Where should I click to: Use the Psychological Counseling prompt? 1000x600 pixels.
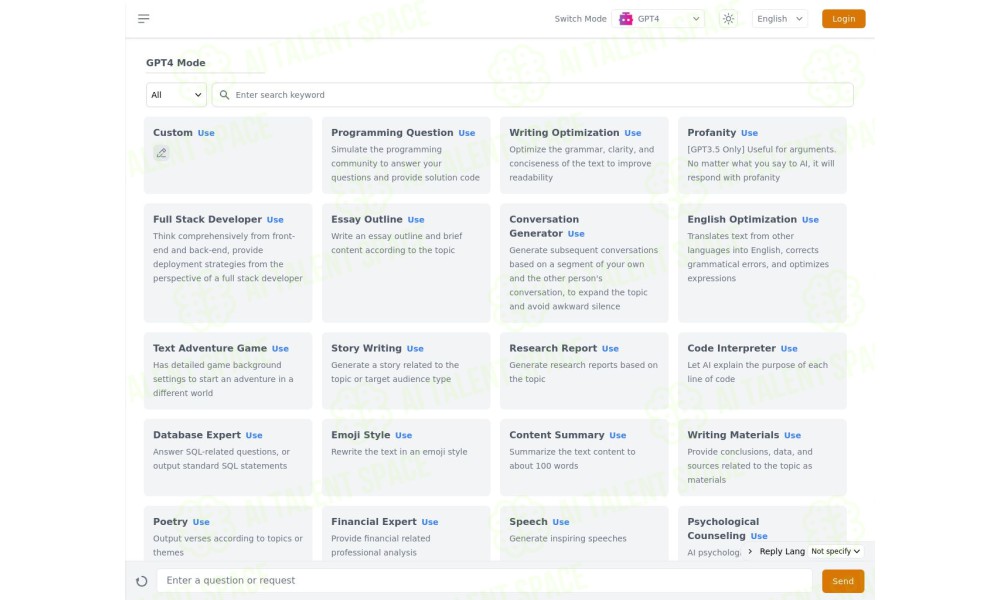click(759, 536)
